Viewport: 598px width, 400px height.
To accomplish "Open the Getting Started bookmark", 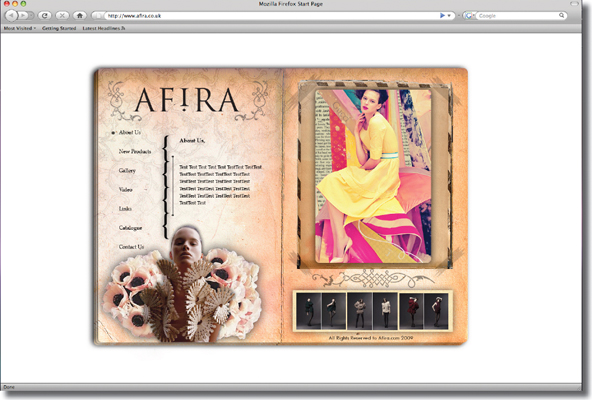I will 59,28.
